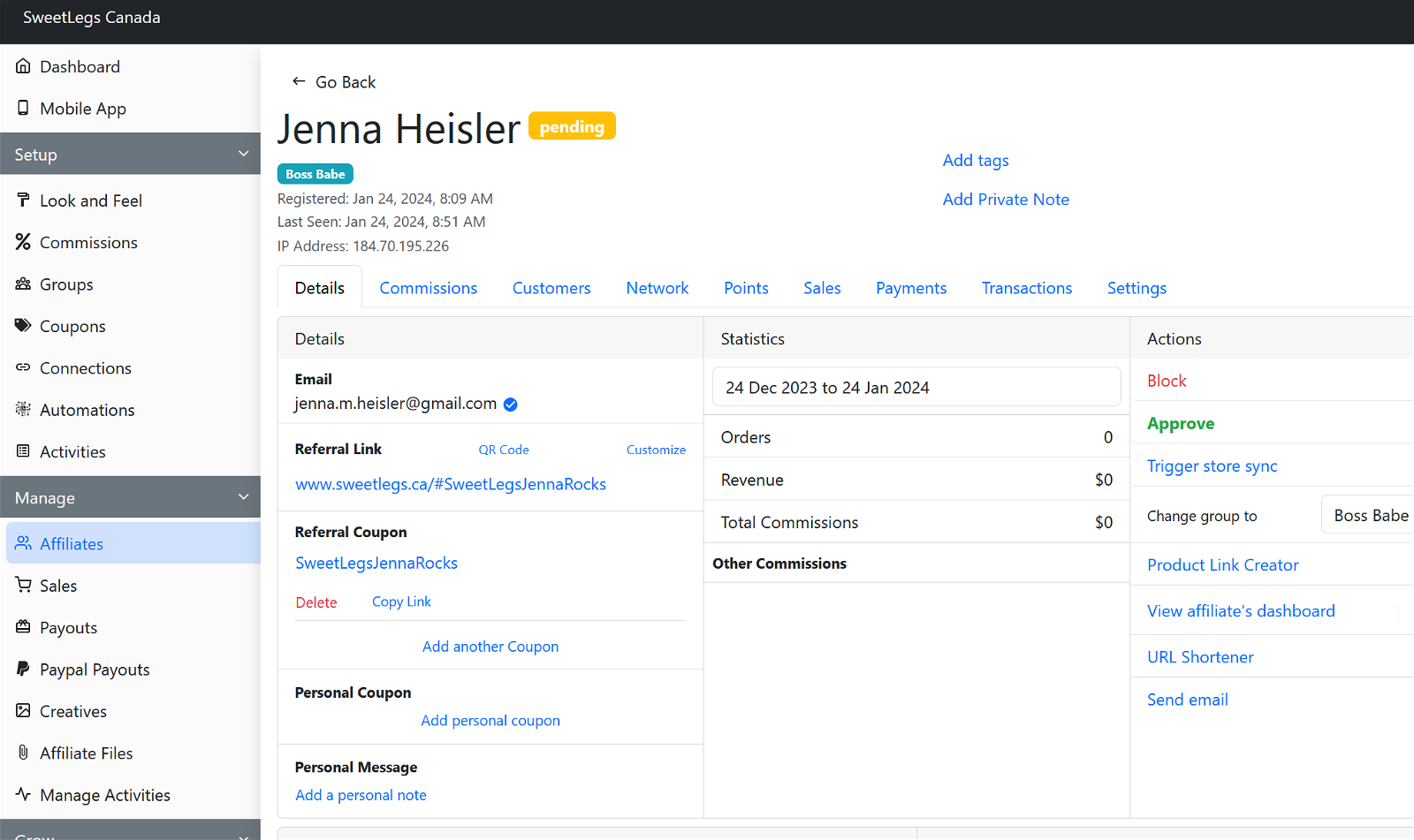Click the back arrow next to Go Back

(299, 81)
